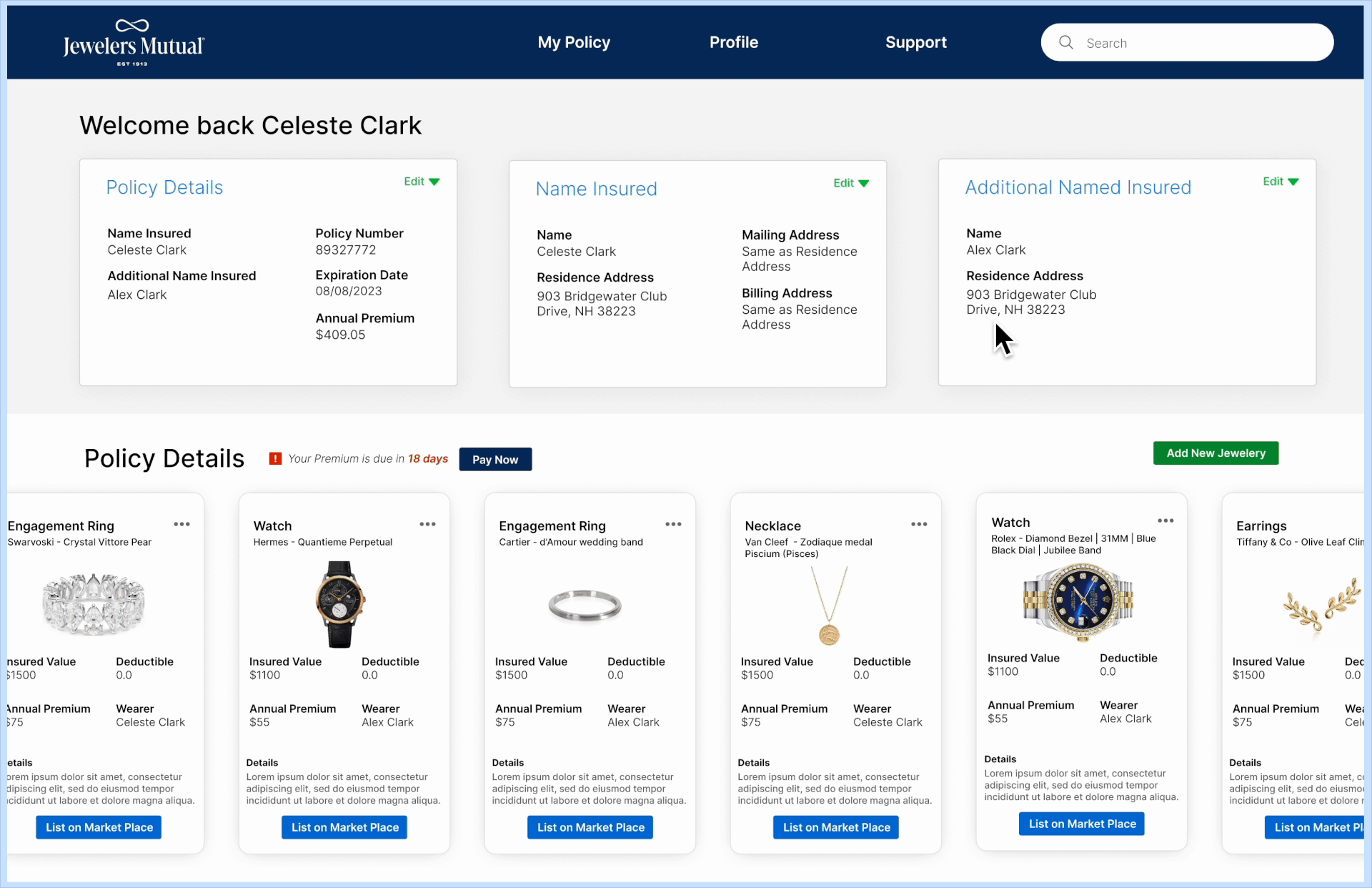
Task: Open the My Policy menu
Action: 574,42
